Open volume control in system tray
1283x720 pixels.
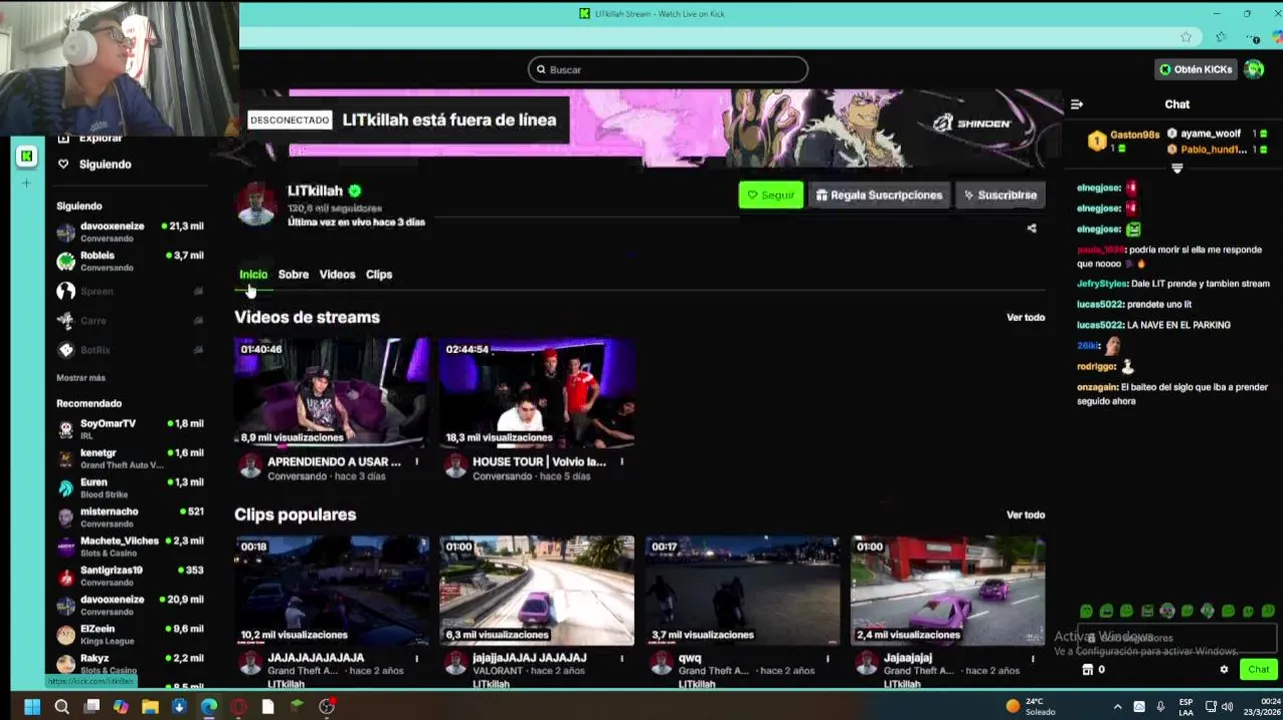coord(1227,707)
